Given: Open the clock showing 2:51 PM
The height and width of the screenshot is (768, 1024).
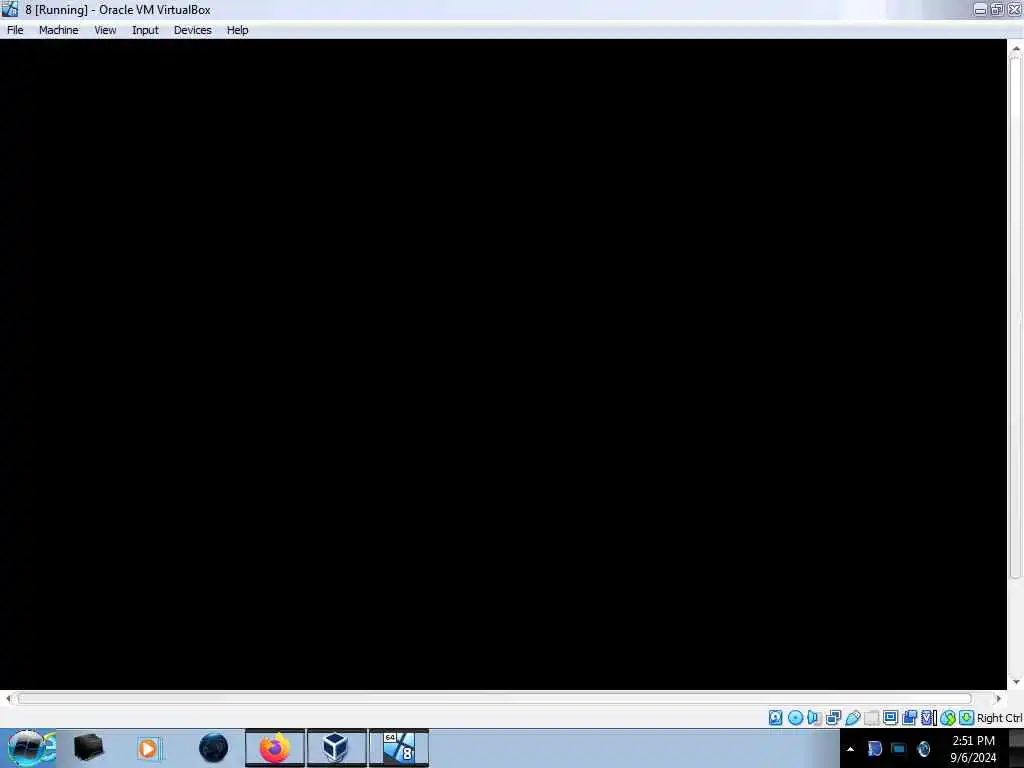Looking at the screenshot, I should (x=973, y=748).
